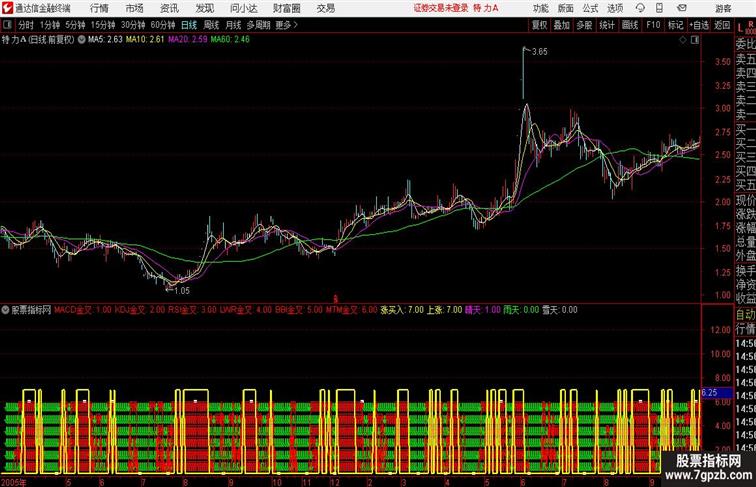Open the 选项 menu
This screenshot has width=756, height=487.
click(x=615, y=8)
